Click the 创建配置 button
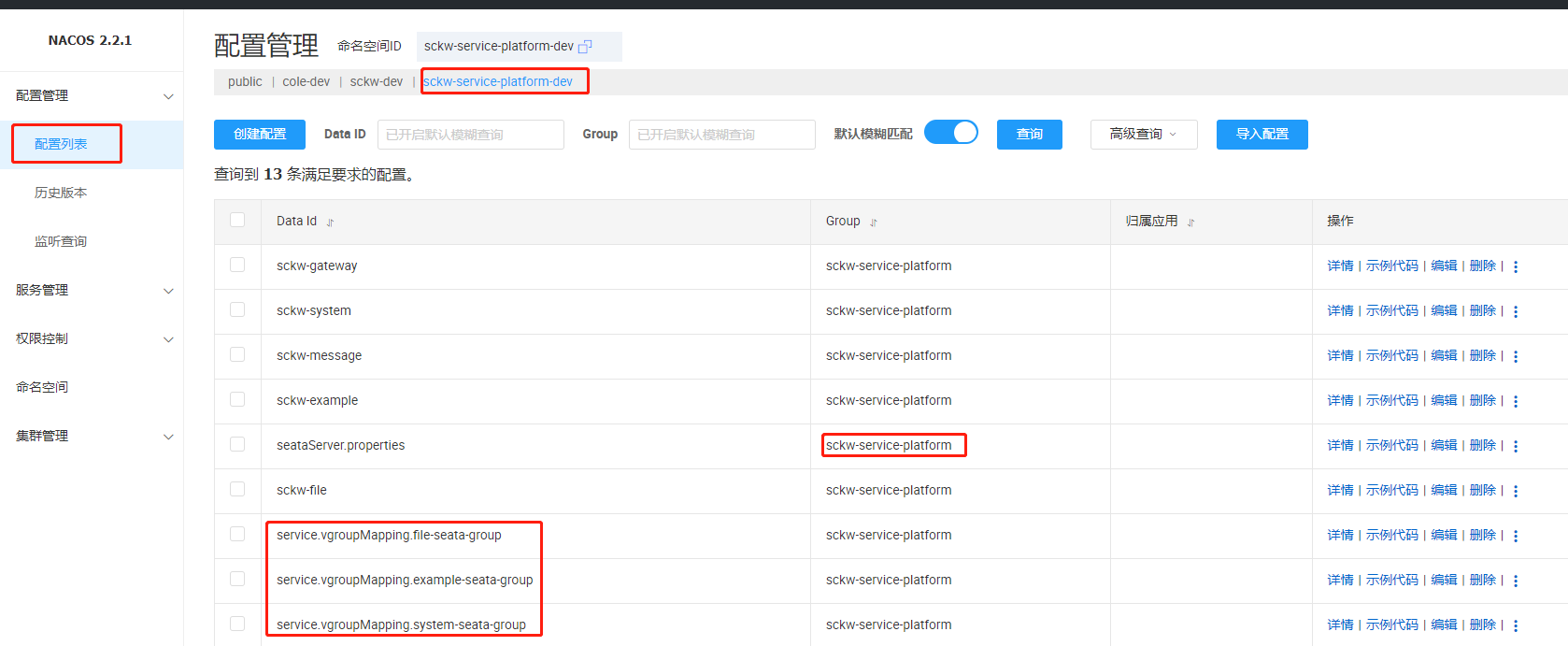This screenshot has height=646, width=1568. [260, 135]
